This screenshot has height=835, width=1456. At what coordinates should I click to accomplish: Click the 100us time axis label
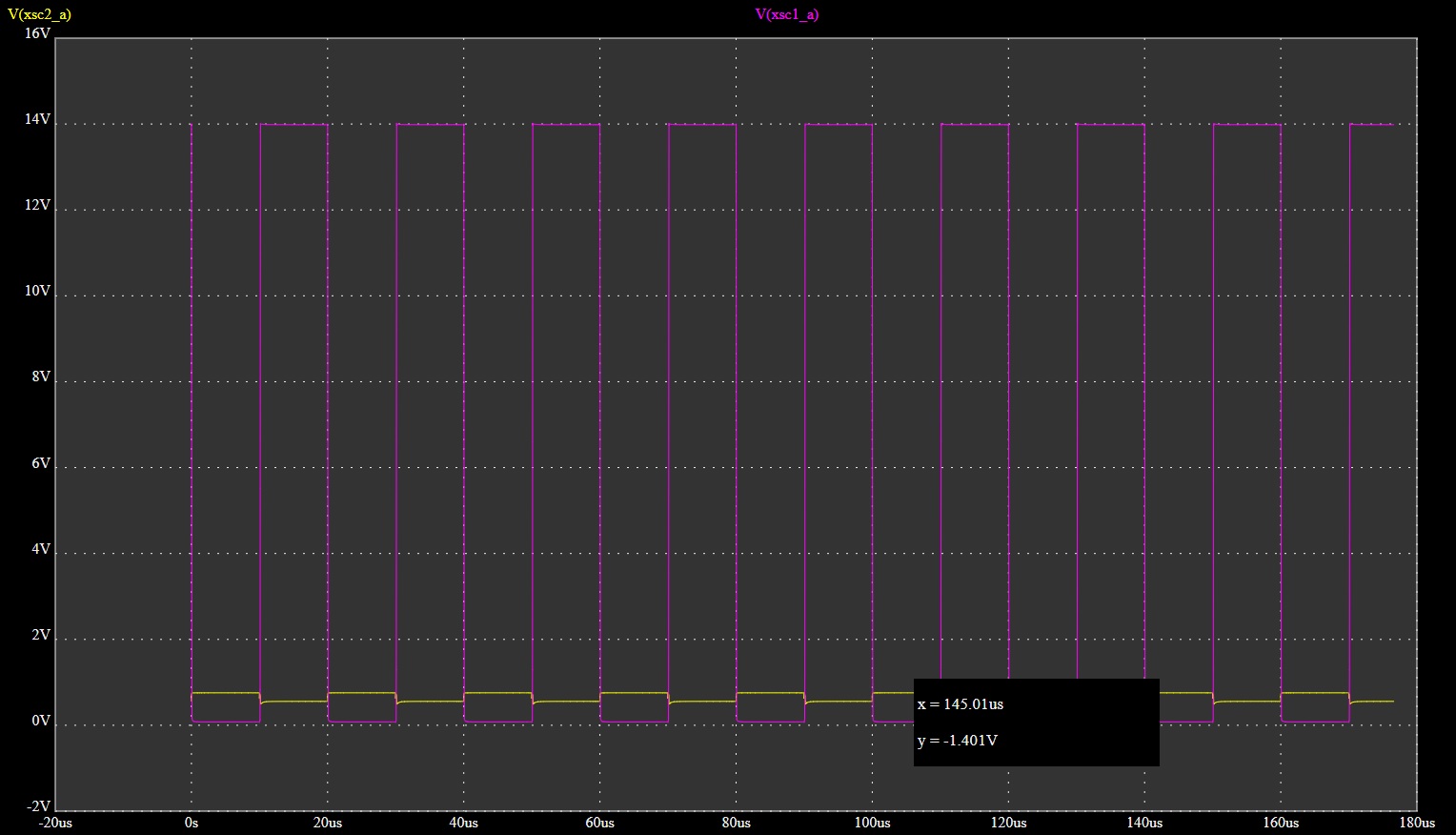click(x=873, y=823)
